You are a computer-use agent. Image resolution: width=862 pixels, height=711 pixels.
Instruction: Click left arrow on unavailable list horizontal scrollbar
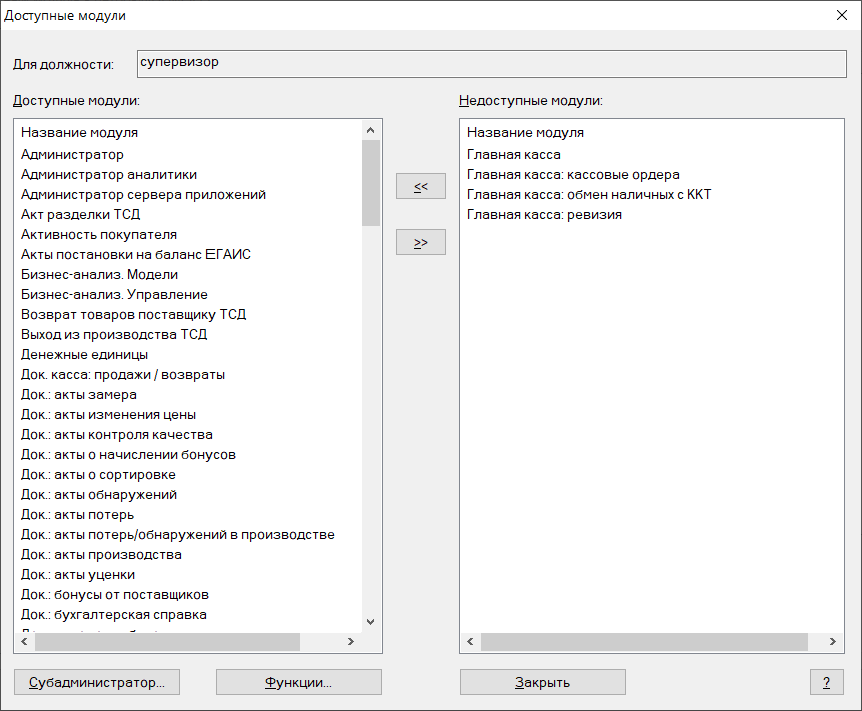tap(470, 642)
